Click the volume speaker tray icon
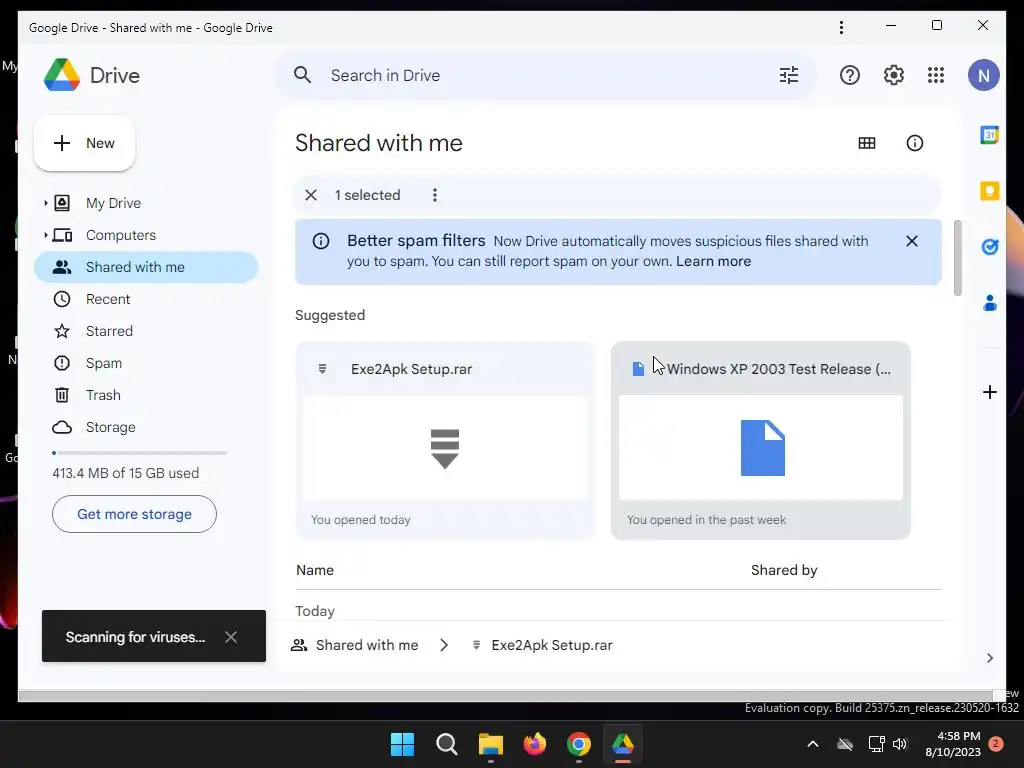This screenshot has width=1024, height=768. click(900, 744)
